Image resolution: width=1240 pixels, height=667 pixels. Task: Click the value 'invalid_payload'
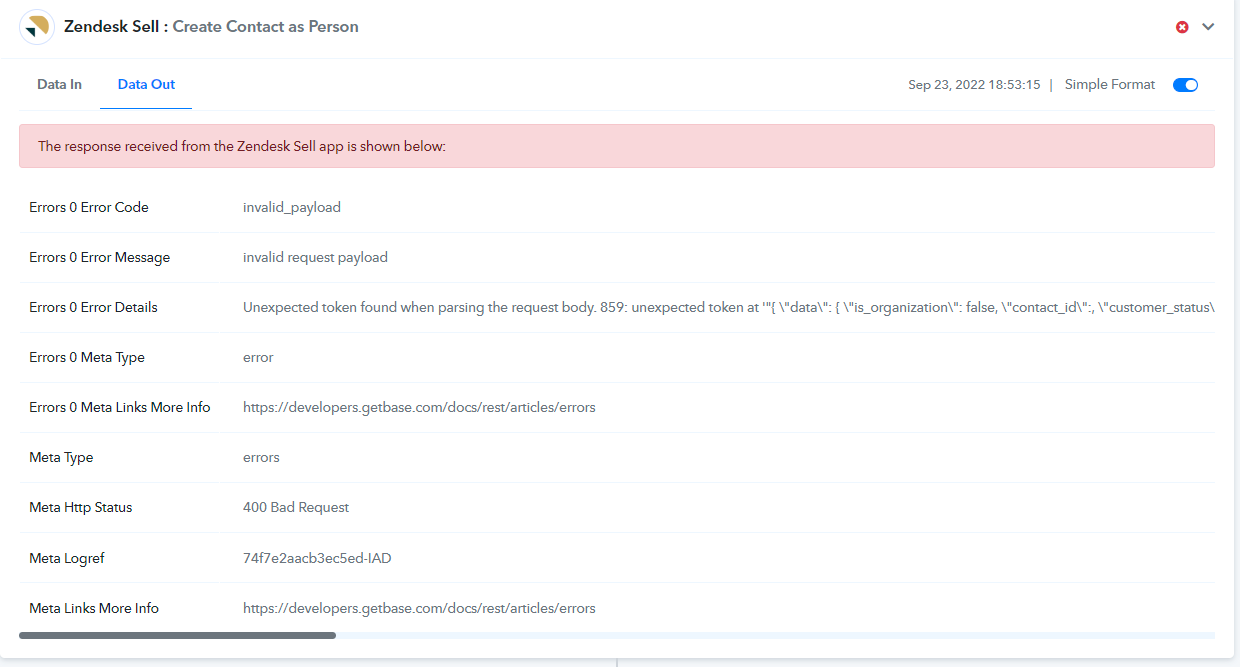(x=292, y=207)
